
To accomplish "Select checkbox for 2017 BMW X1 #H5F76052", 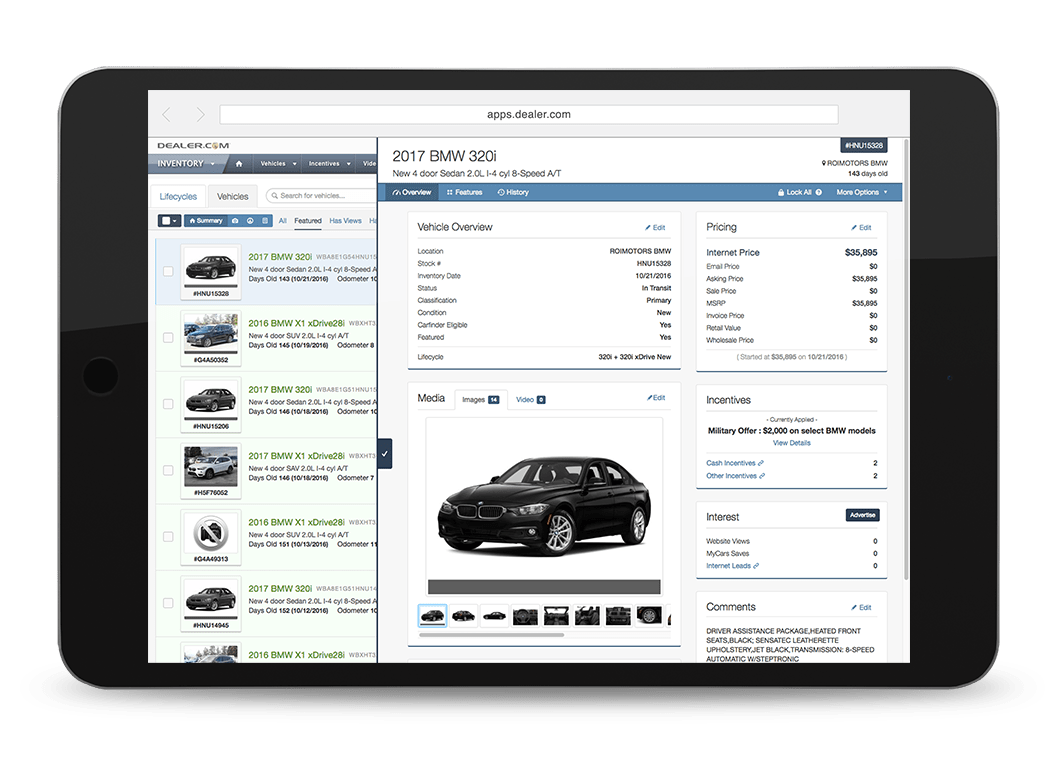I will (x=168, y=470).
